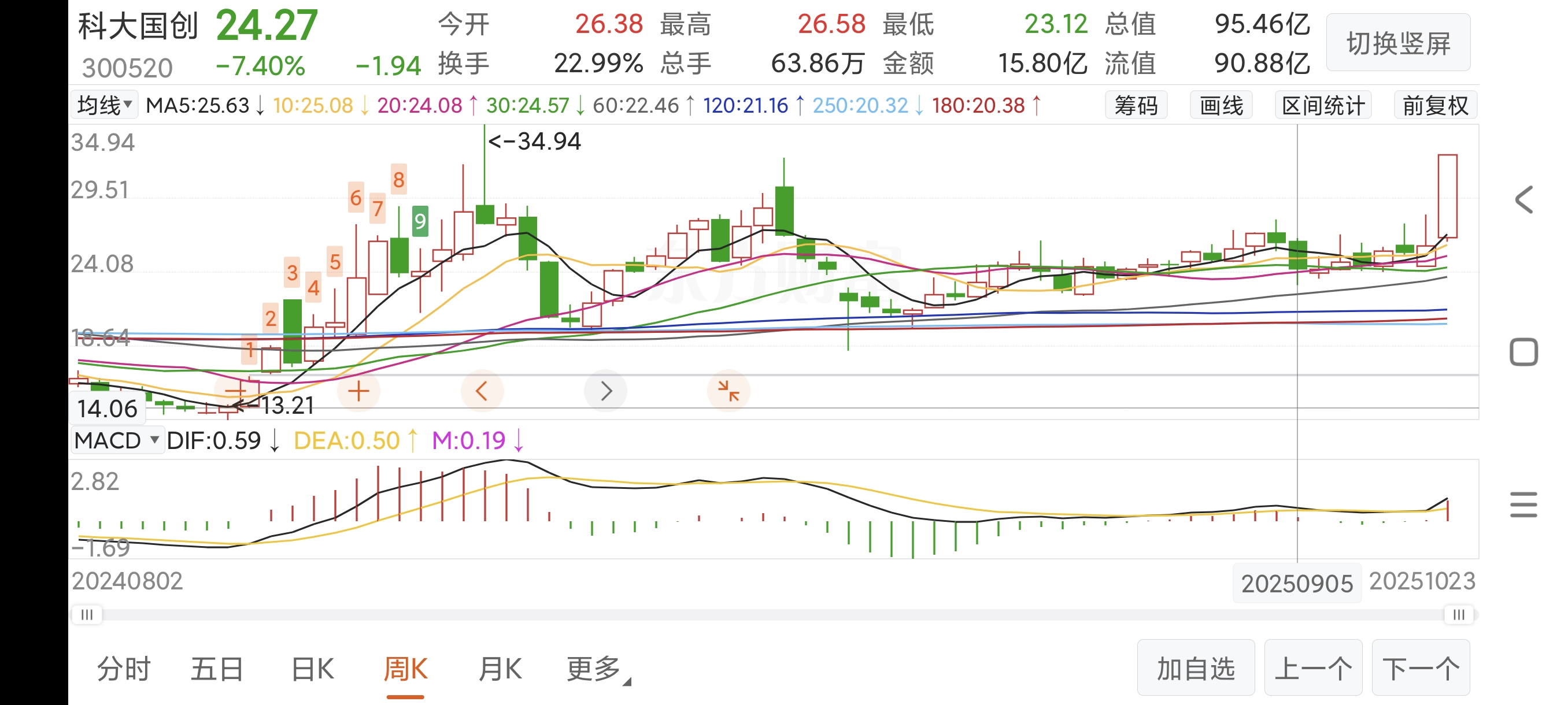The width and height of the screenshot is (1568, 705).
Task: Click the collapse arrows chart icon
Action: click(x=728, y=391)
